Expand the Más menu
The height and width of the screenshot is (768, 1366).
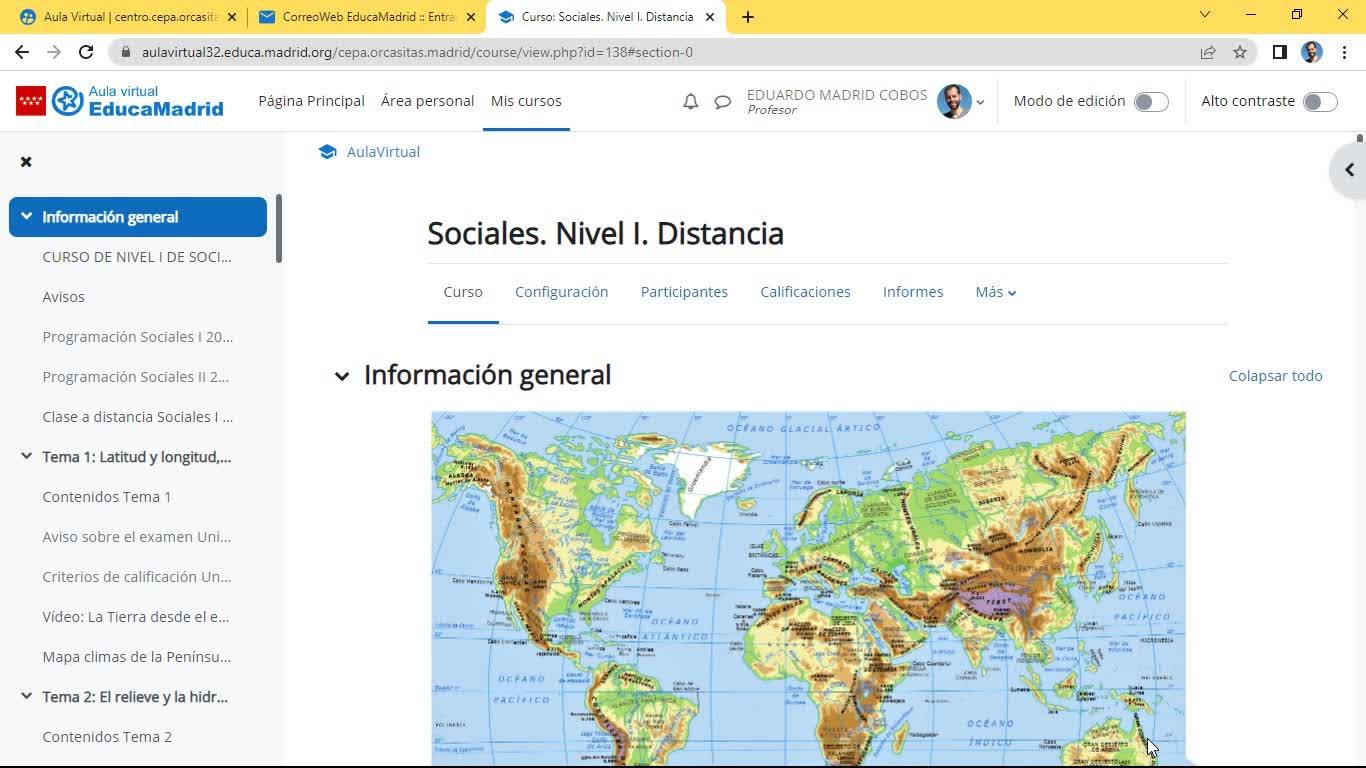click(x=996, y=292)
